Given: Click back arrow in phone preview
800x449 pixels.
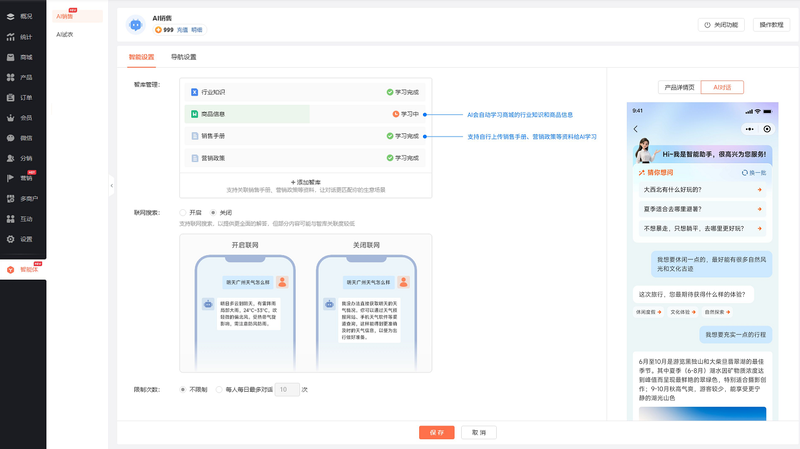Looking at the screenshot, I should 636,129.
